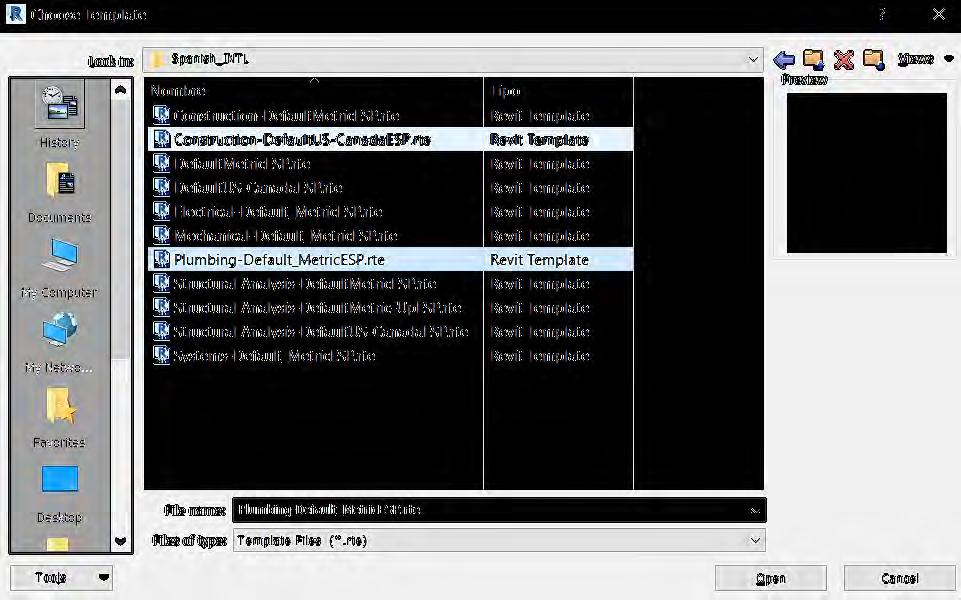Go back with the blue arrow icon

(x=784, y=59)
